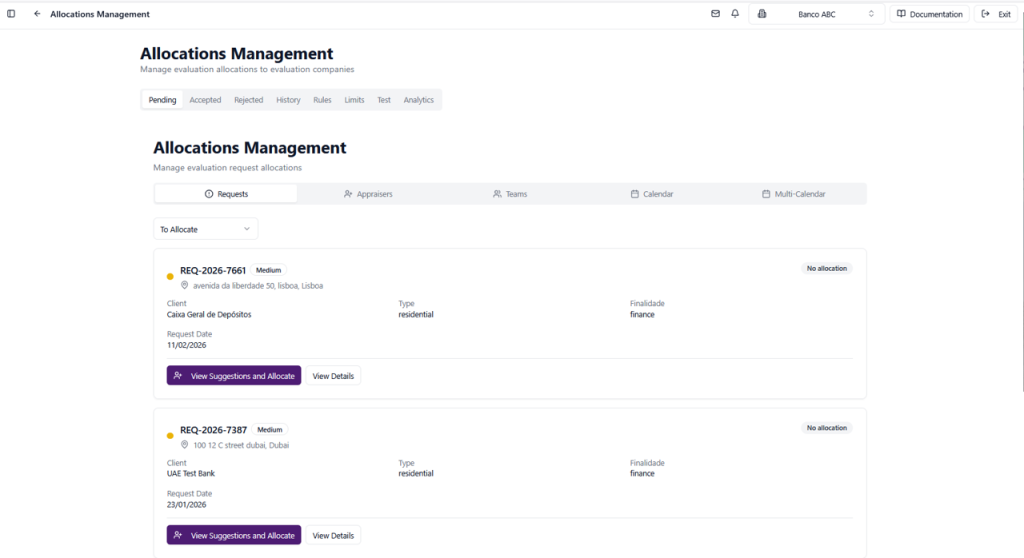Switch to the Teams view tab

coord(510,194)
